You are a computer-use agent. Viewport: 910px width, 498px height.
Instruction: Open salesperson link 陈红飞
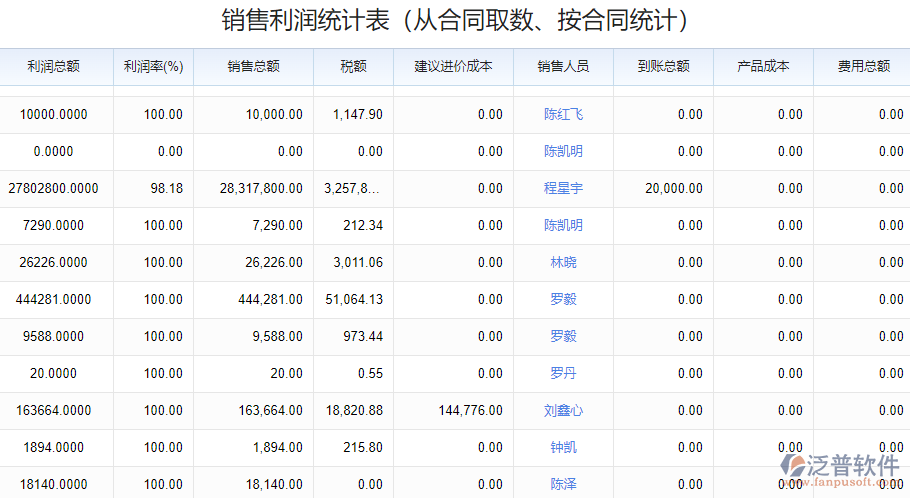pyautogui.click(x=563, y=115)
